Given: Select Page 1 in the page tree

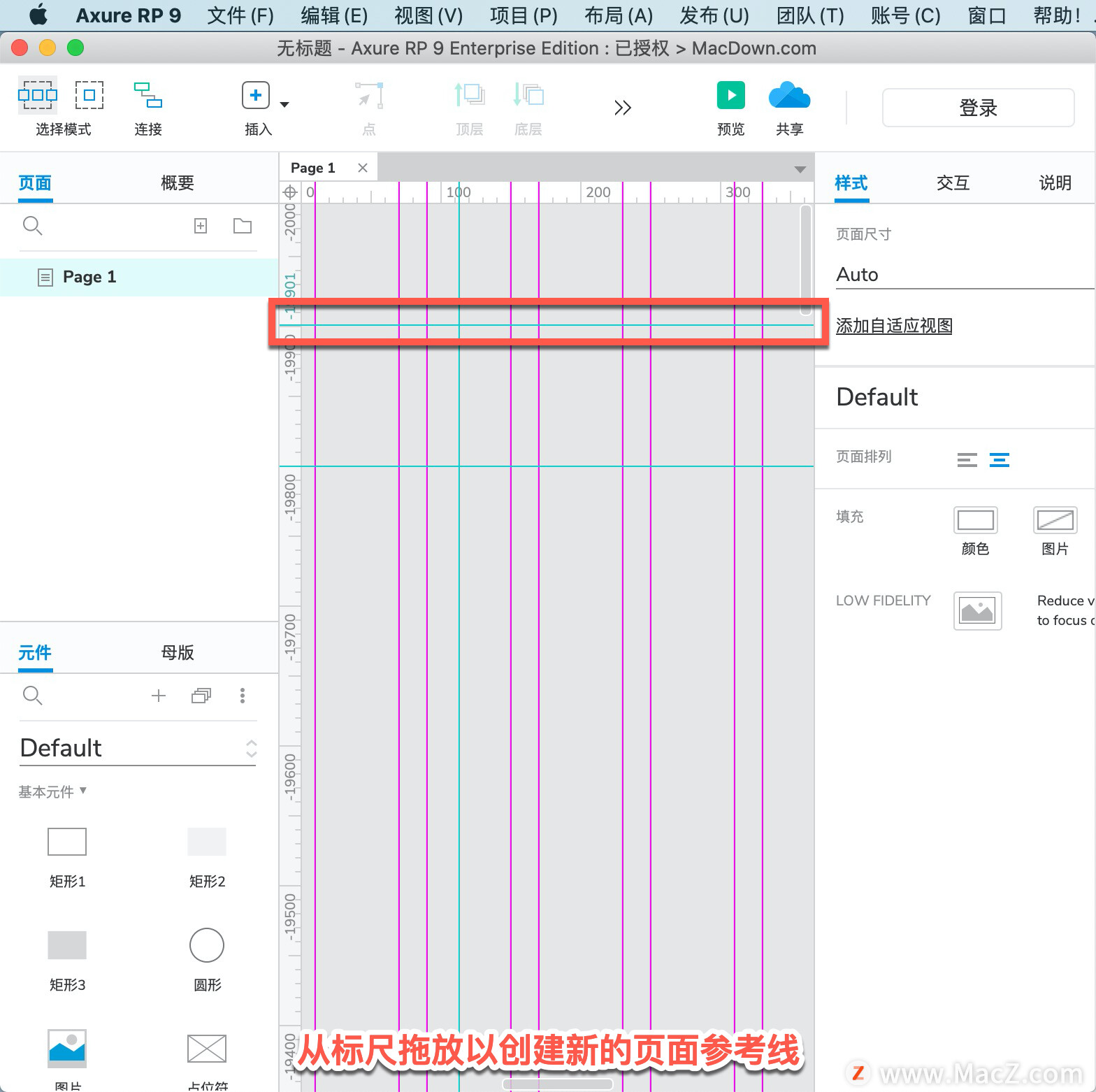Looking at the screenshot, I should pyautogui.click(x=139, y=278).
